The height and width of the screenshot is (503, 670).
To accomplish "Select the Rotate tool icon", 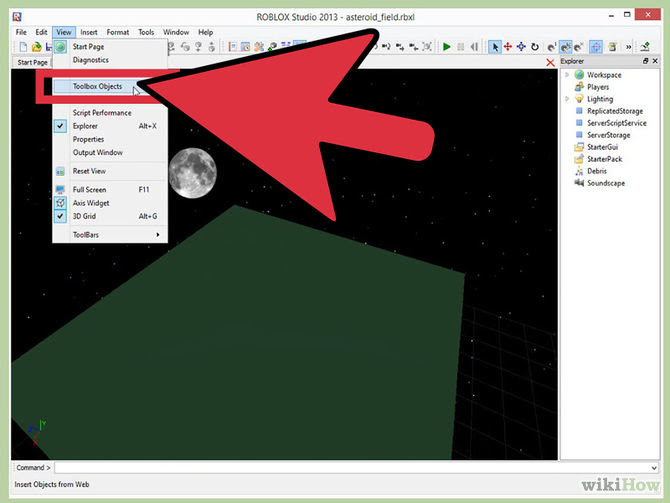I will coord(535,47).
